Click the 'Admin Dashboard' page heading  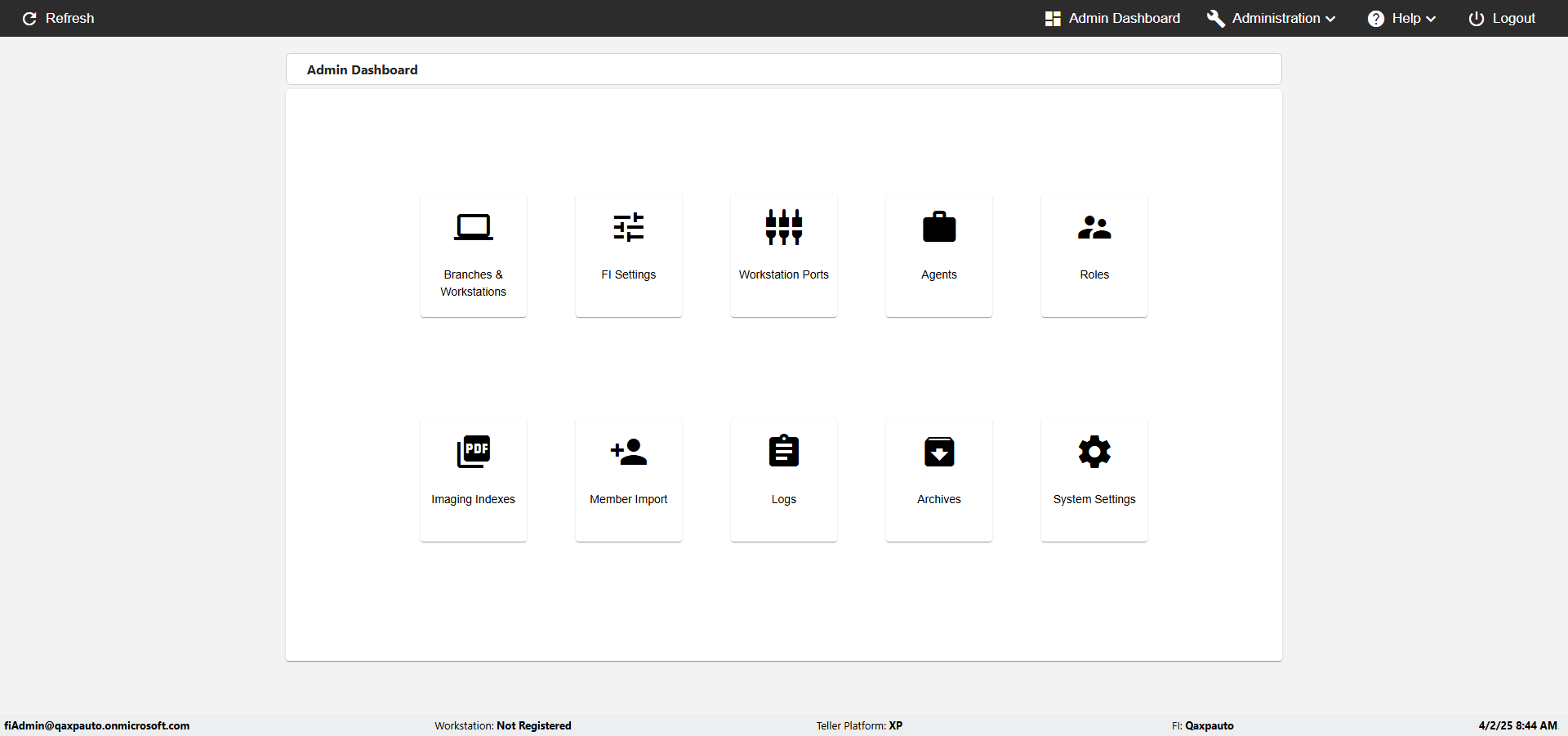tap(363, 70)
